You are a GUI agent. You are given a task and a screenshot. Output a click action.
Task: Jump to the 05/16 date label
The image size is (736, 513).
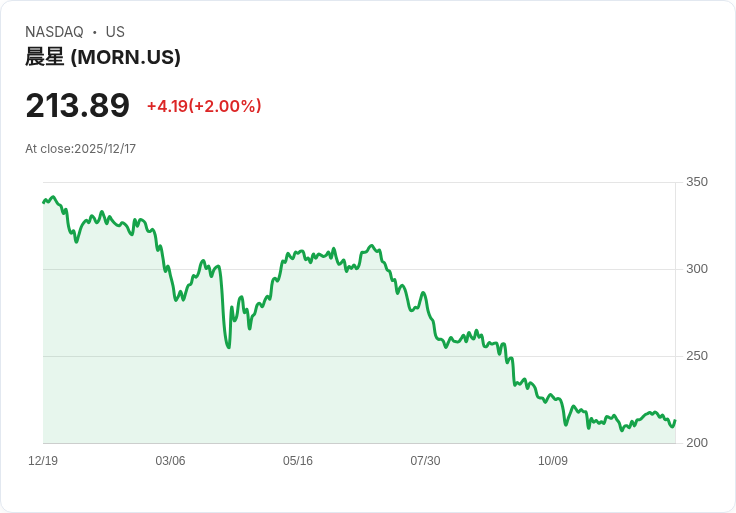[x=298, y=461]
